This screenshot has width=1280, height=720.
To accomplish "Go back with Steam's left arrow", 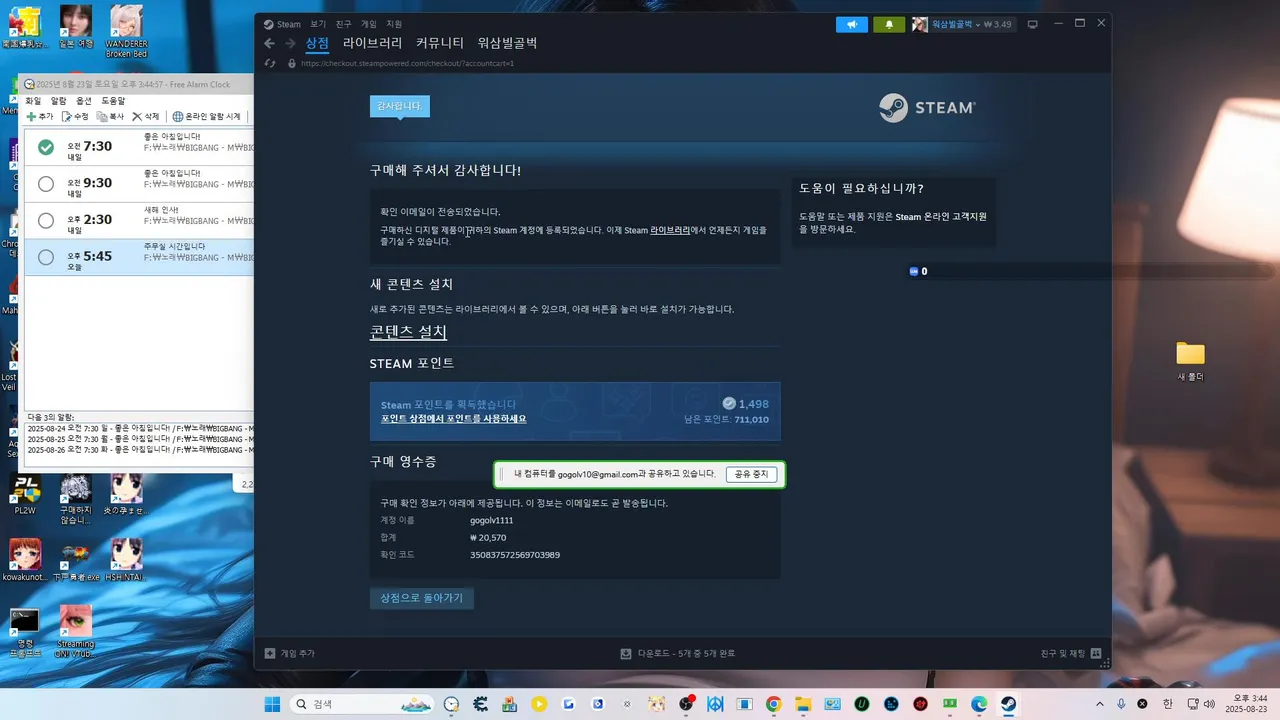I will tap(269, 43).
